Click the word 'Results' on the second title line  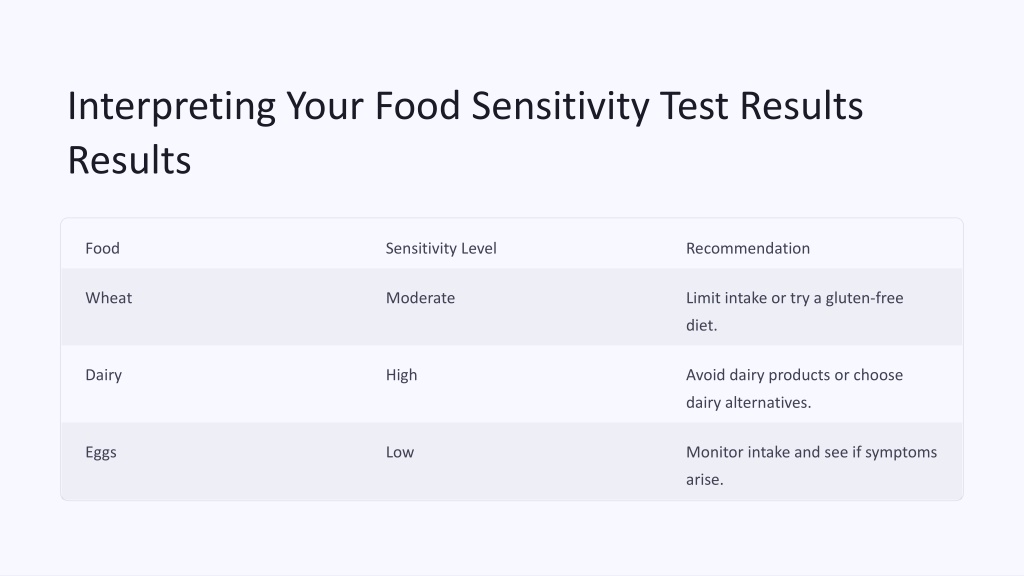[x=129, y=160]
